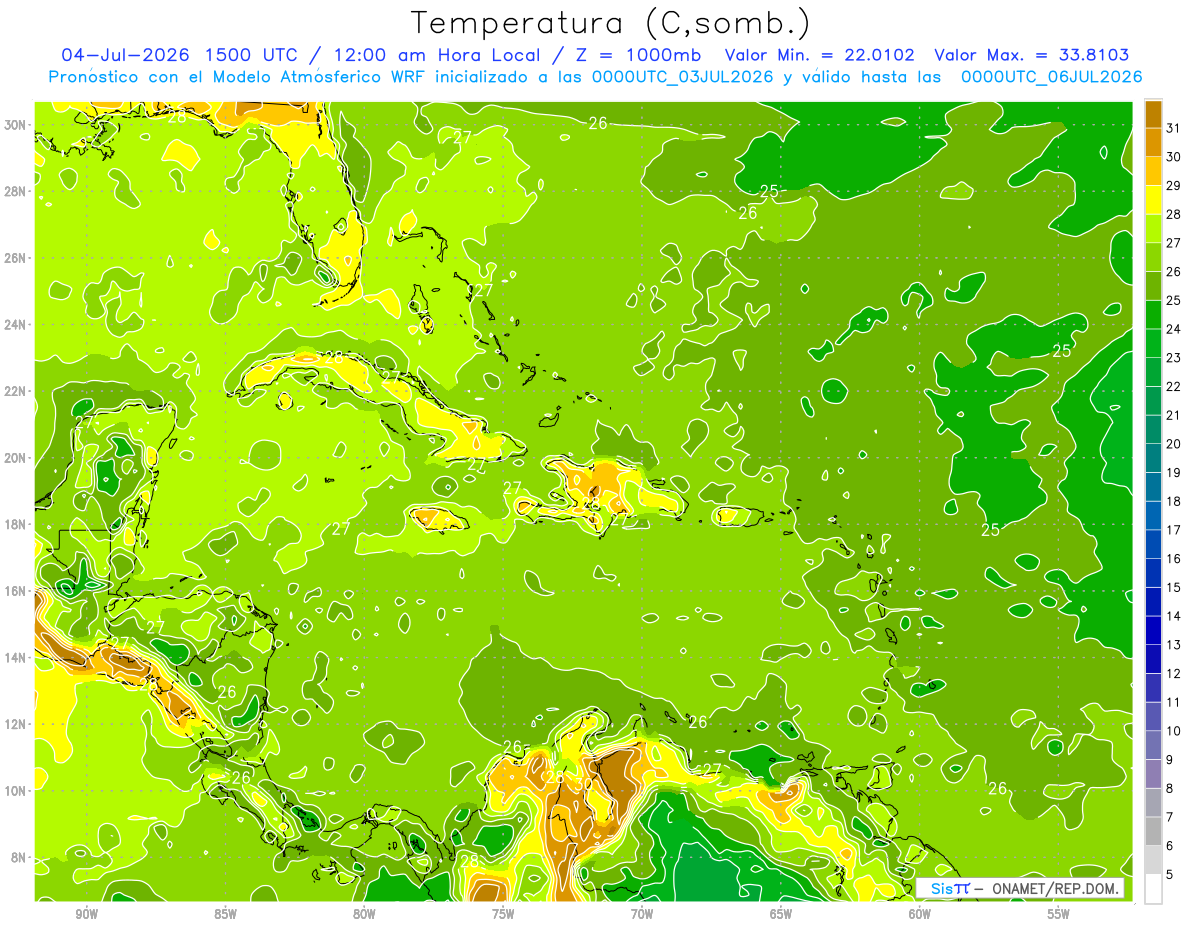Click the '18N' latitude label
The width and height of the screenshot is (1200, 927).
point(16,524)
